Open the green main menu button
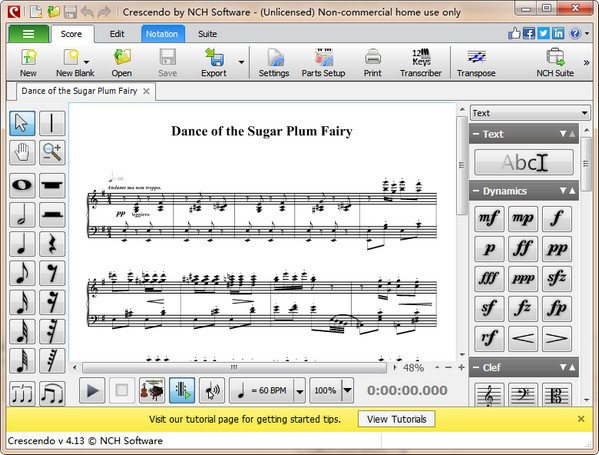The height and width of the screenshot is (455, 599). (29, 34)
